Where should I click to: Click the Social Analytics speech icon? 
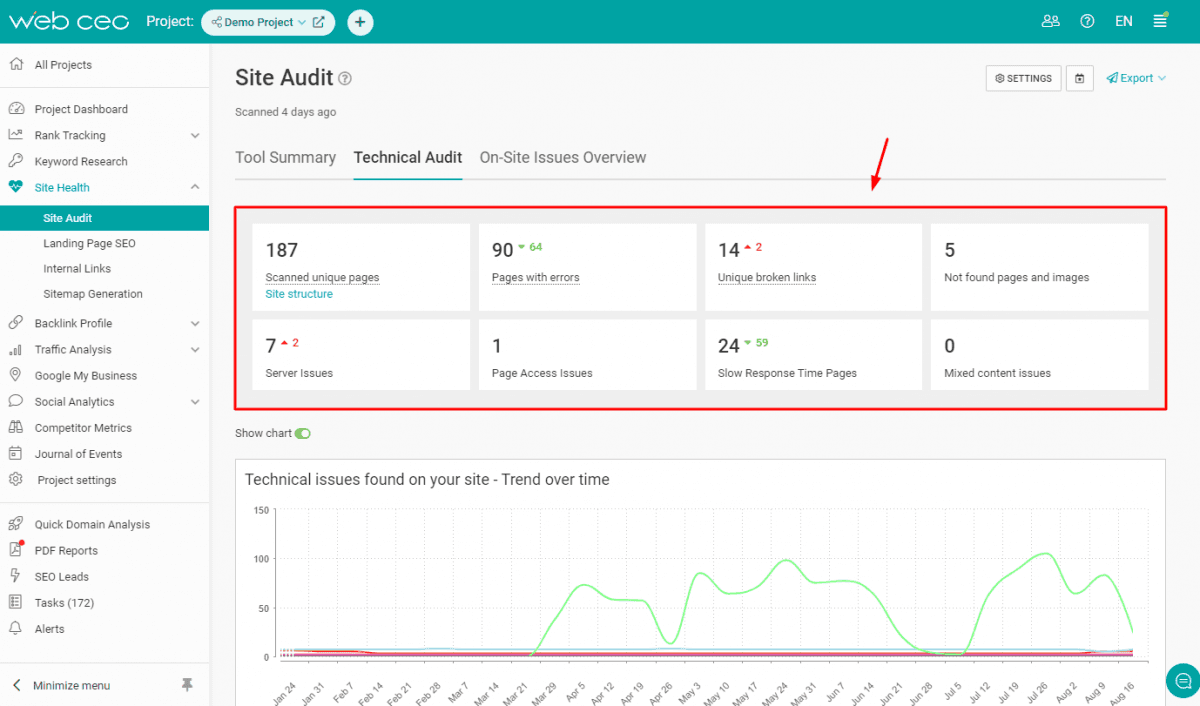pos(15,401)
